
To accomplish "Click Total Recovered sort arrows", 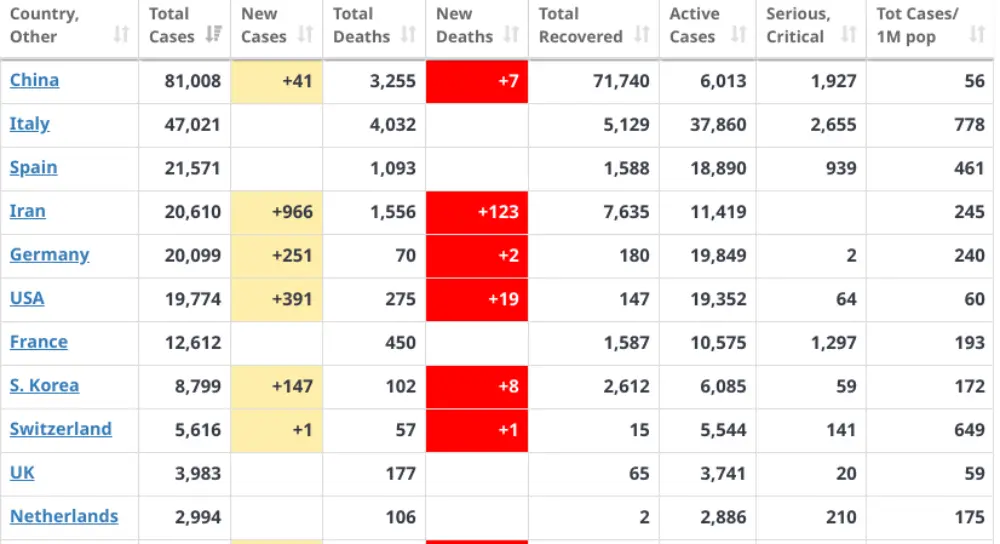I will (x=642, y=34).
